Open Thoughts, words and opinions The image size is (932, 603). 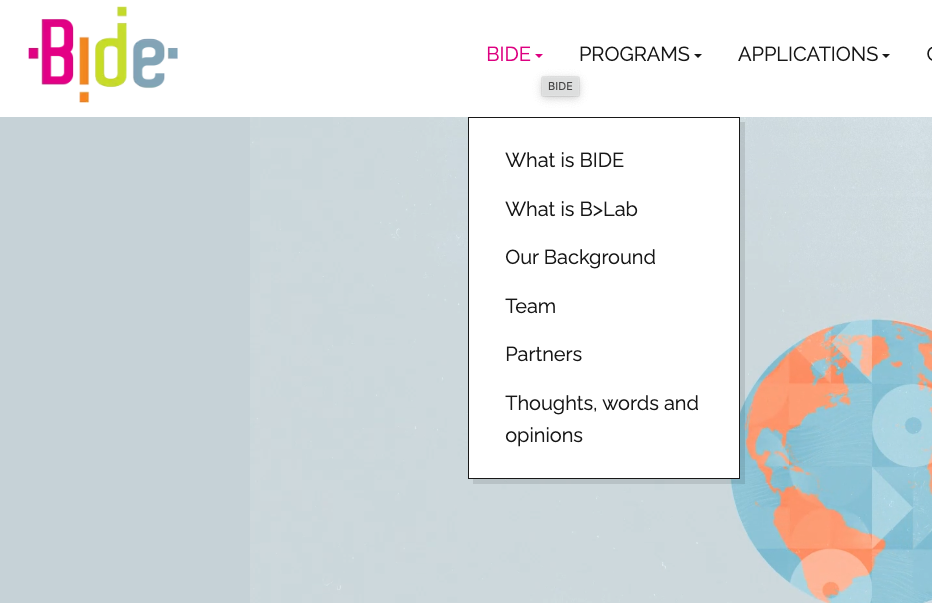point(601,419)
